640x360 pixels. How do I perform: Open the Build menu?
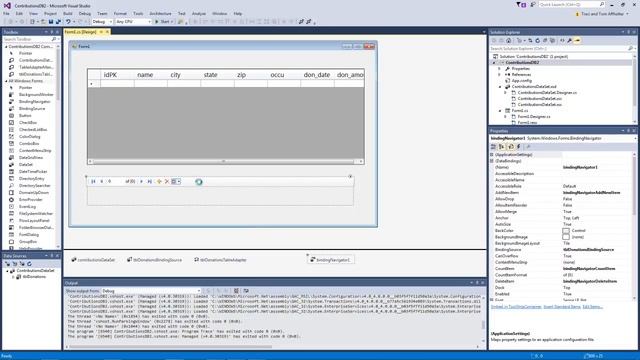pos(67,13)
